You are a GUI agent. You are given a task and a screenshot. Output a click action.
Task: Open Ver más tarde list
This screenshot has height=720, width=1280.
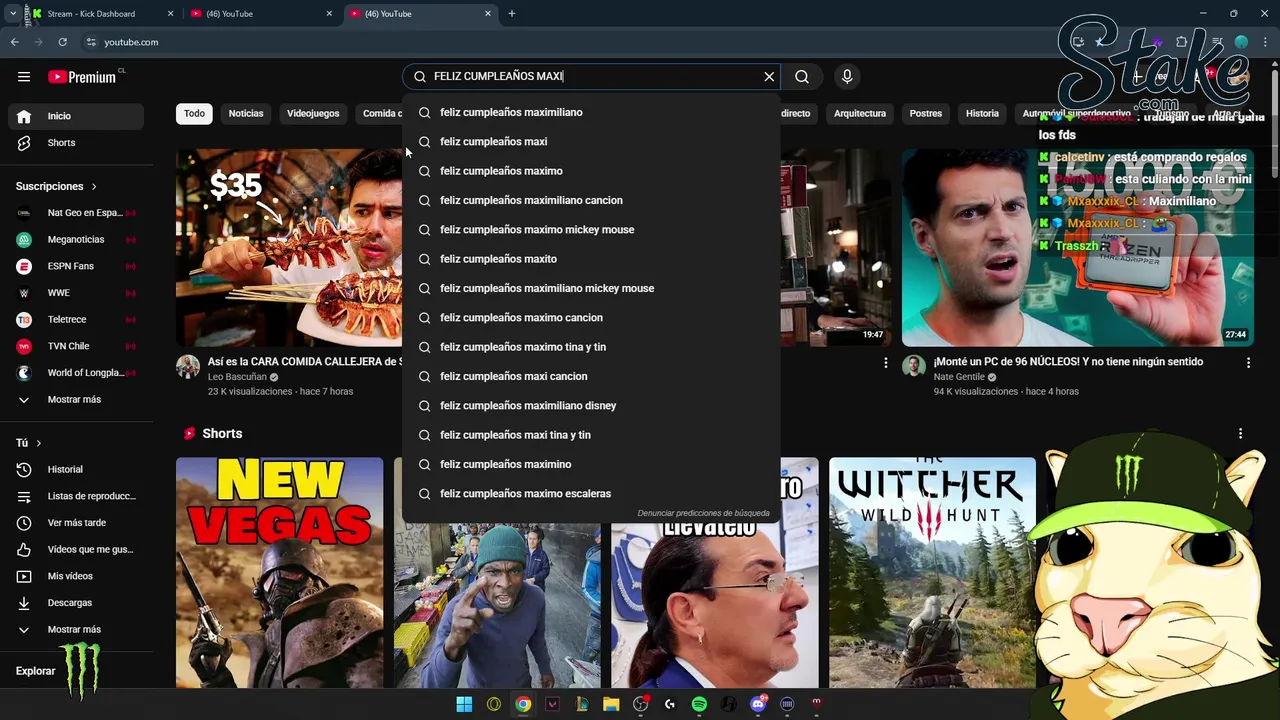[x=76, y=523]
